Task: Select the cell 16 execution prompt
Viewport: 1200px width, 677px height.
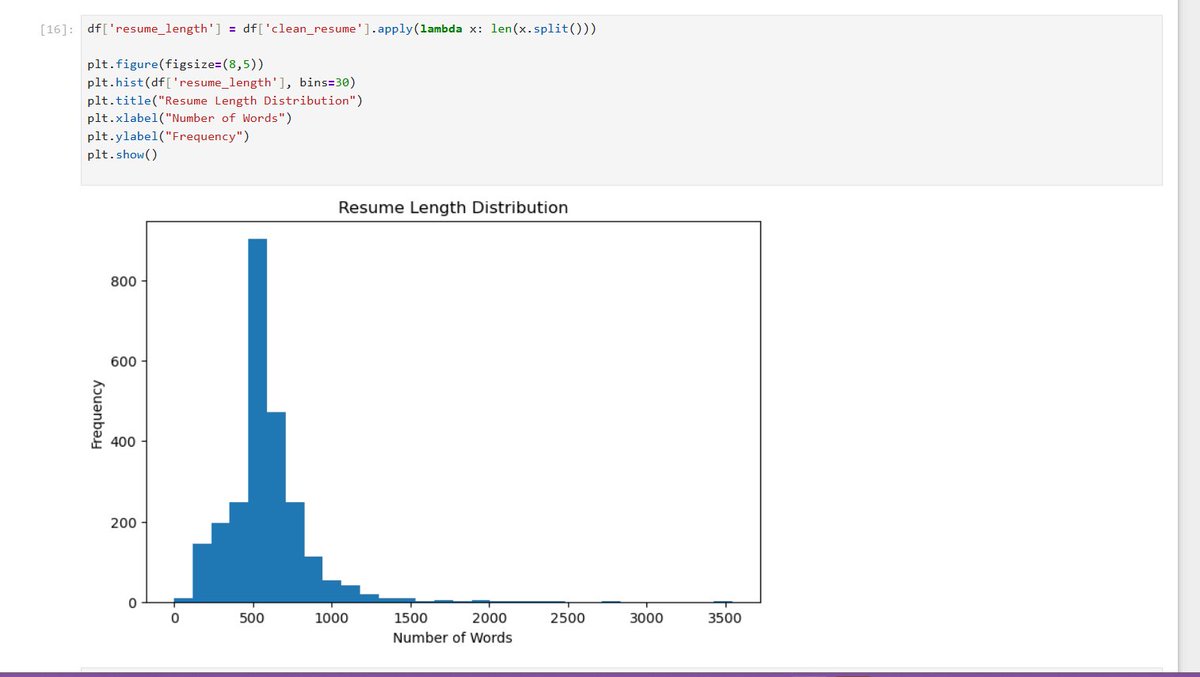Action: tap(55, 29)
